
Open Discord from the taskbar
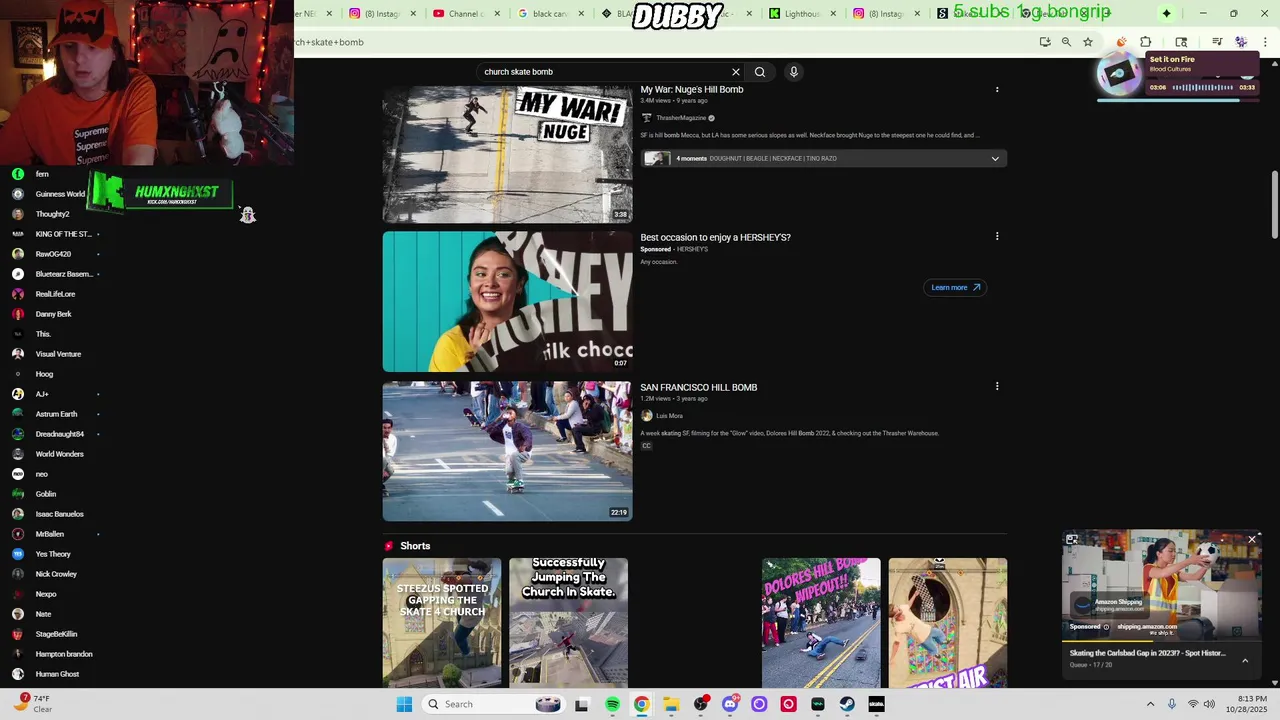(730, 704)
